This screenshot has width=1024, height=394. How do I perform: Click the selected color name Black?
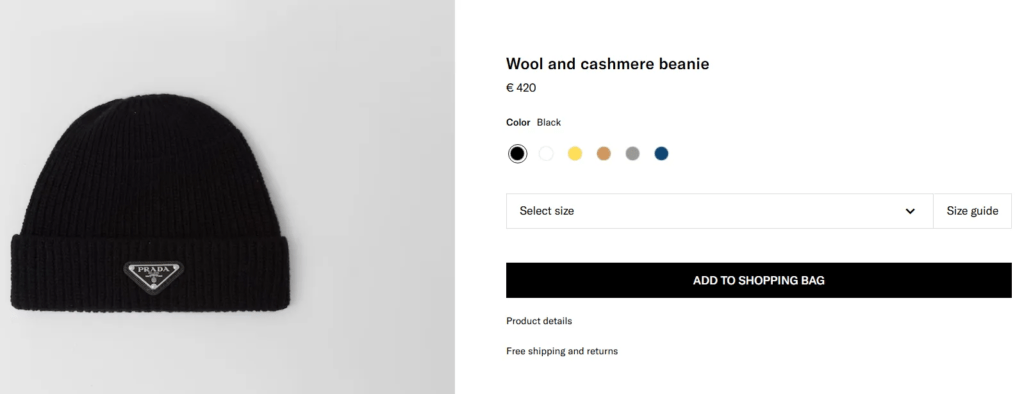pos(549,122)
